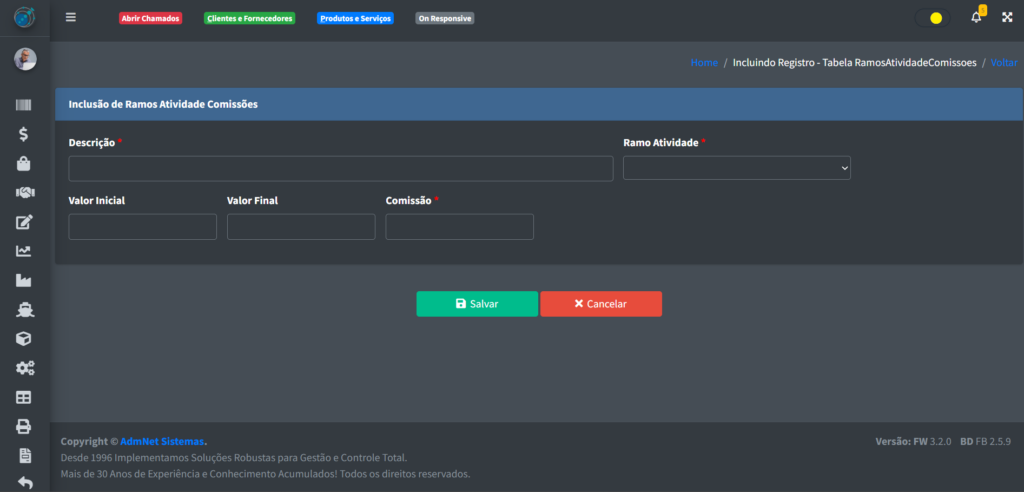
Task: Open the Ramo Atividade dropdown
Action: pyautogui.click(x=736, y=168)
